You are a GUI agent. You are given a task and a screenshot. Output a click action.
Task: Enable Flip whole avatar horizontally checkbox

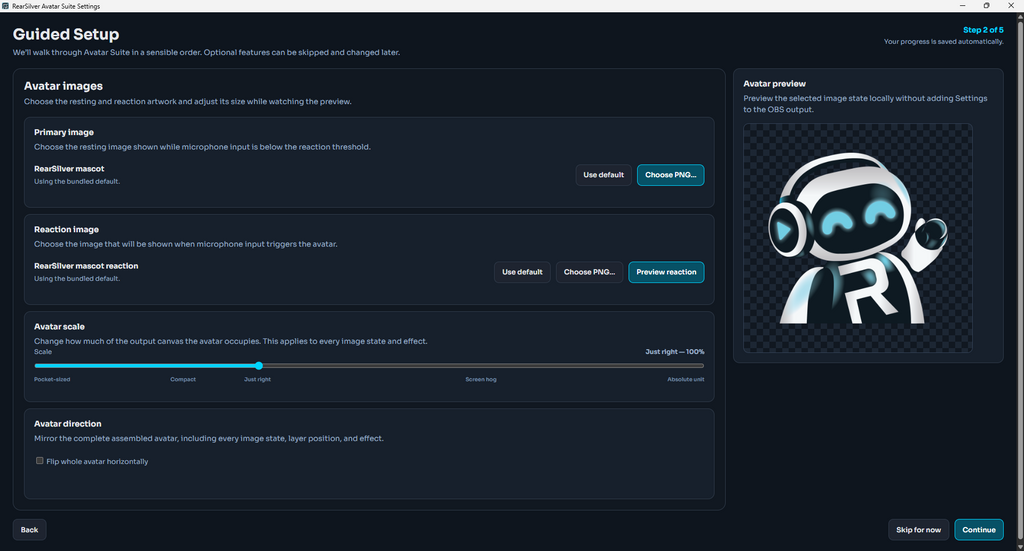pos(40,461)
